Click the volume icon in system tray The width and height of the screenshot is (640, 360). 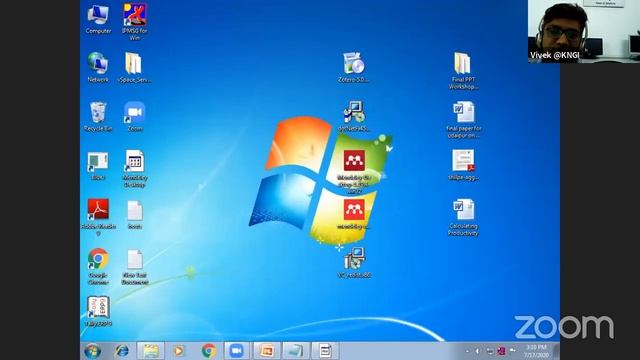tap(477, 351)
